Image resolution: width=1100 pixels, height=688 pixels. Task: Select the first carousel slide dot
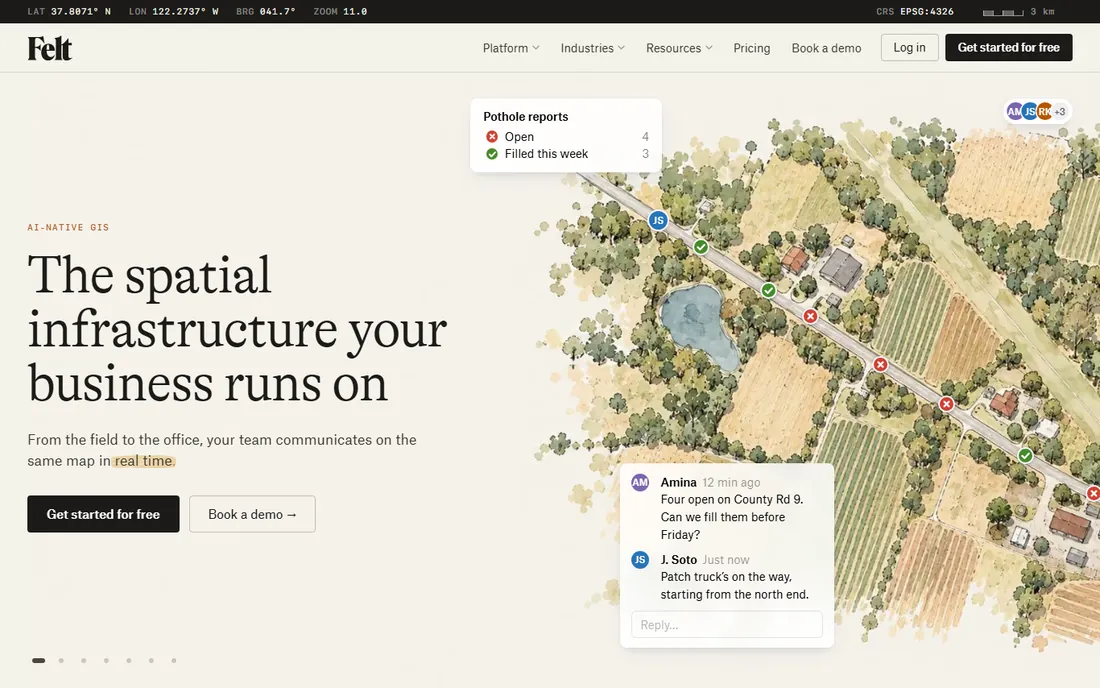(39, 660)
